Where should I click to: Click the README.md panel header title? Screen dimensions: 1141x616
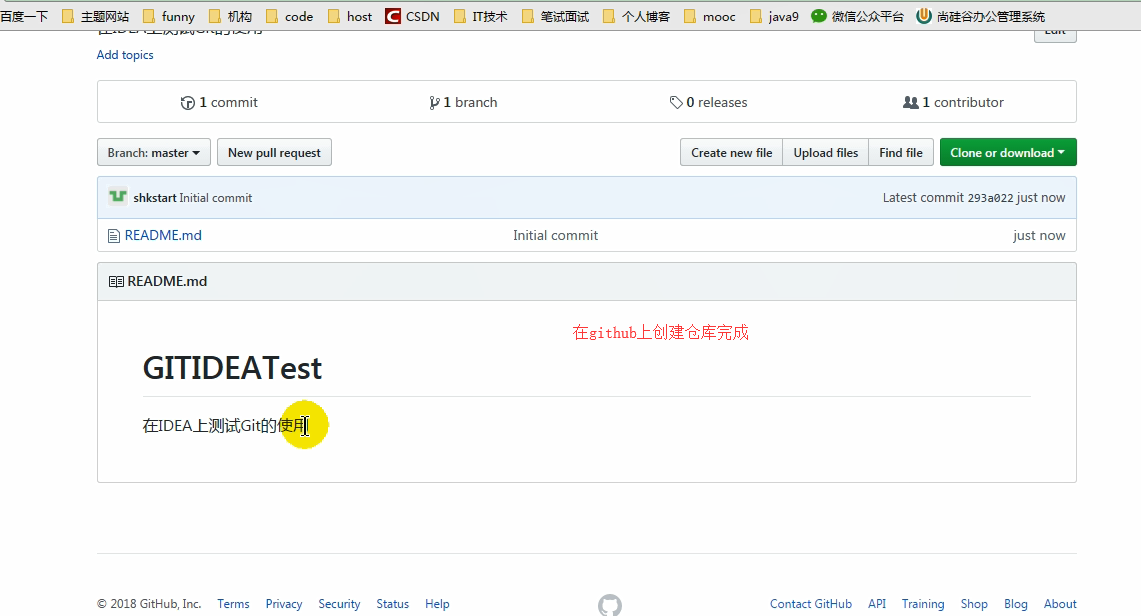click(x=167, y=281)
